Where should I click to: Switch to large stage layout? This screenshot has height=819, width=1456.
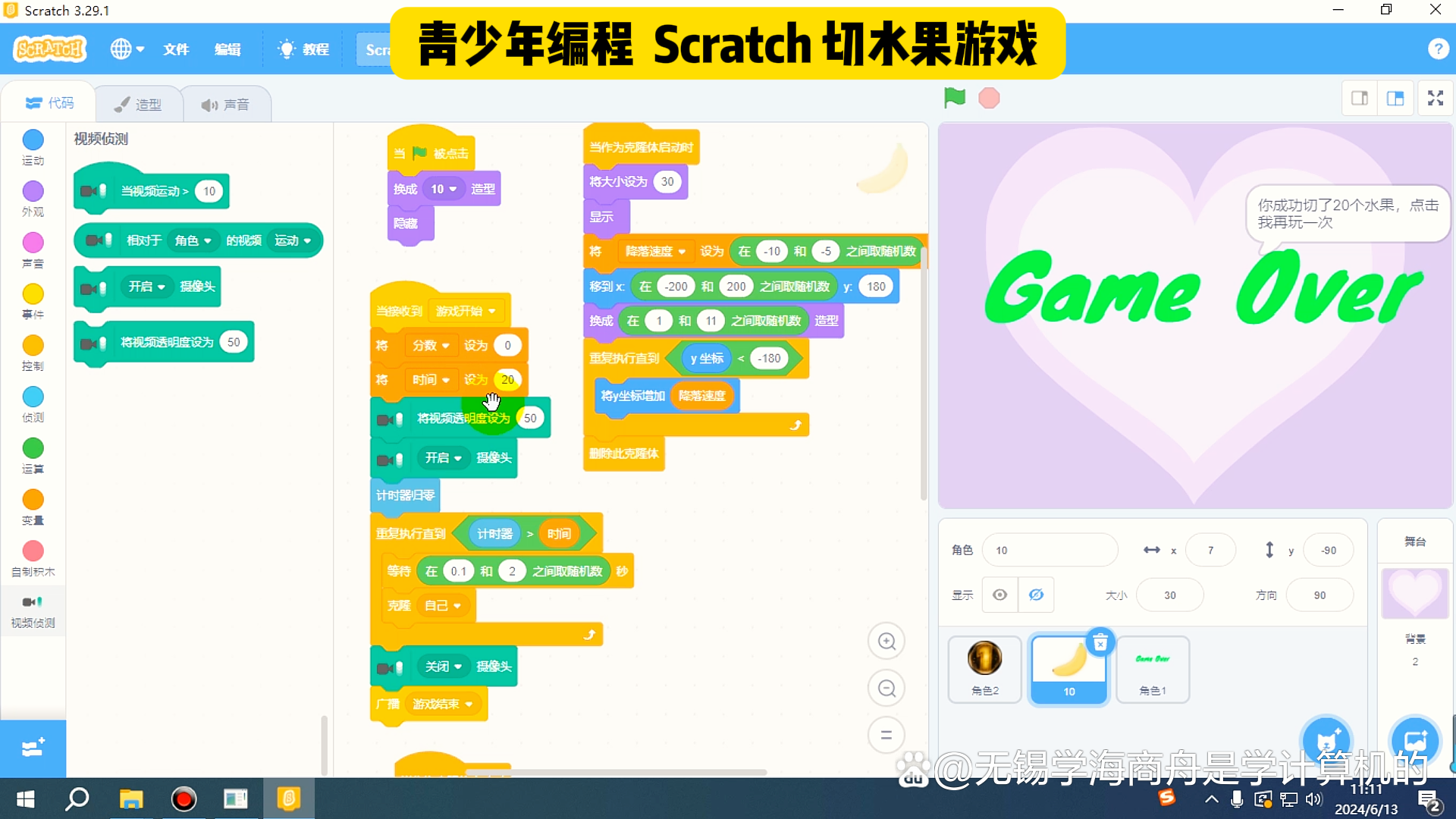point(1395,98)
